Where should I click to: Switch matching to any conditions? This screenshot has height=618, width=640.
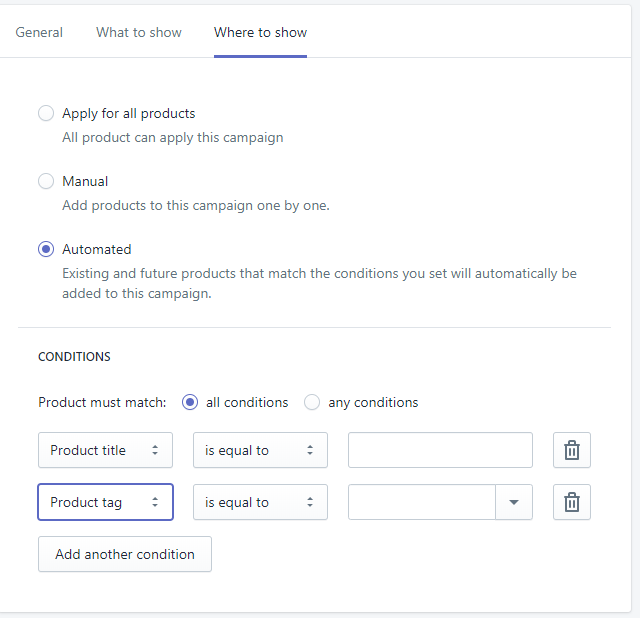pos(312,402)
